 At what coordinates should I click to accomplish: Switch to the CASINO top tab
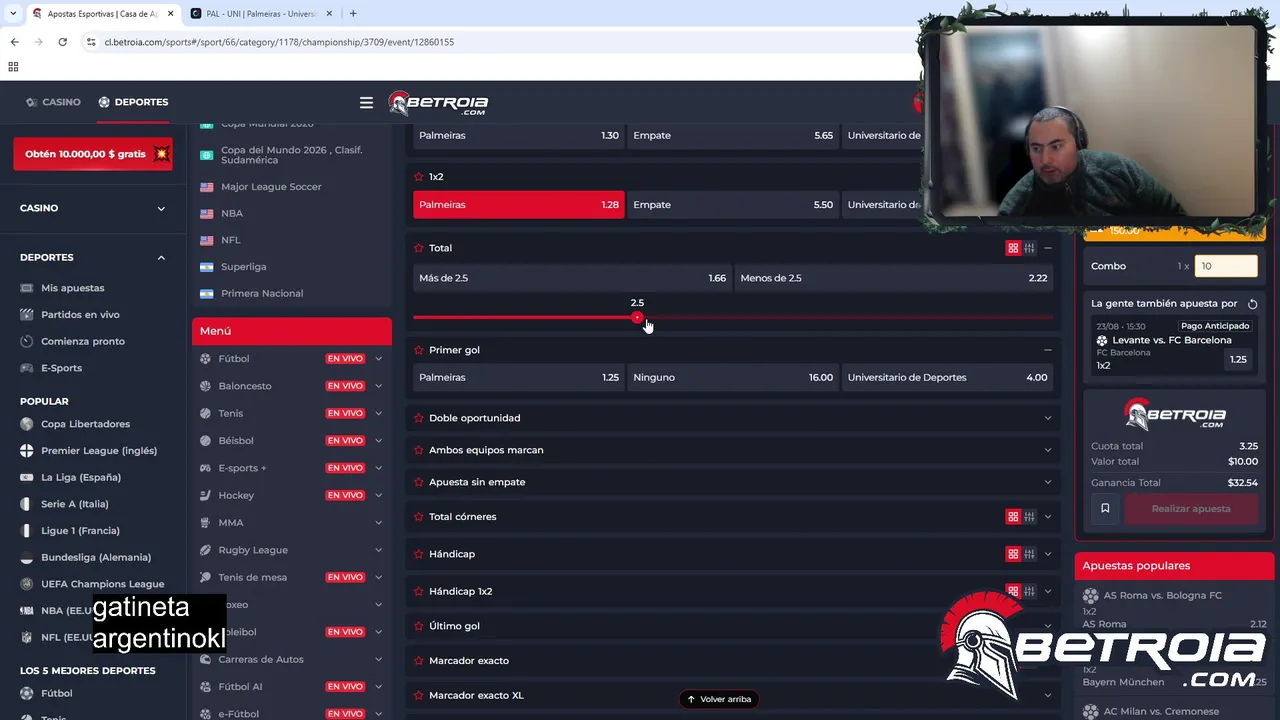[53, 102]
